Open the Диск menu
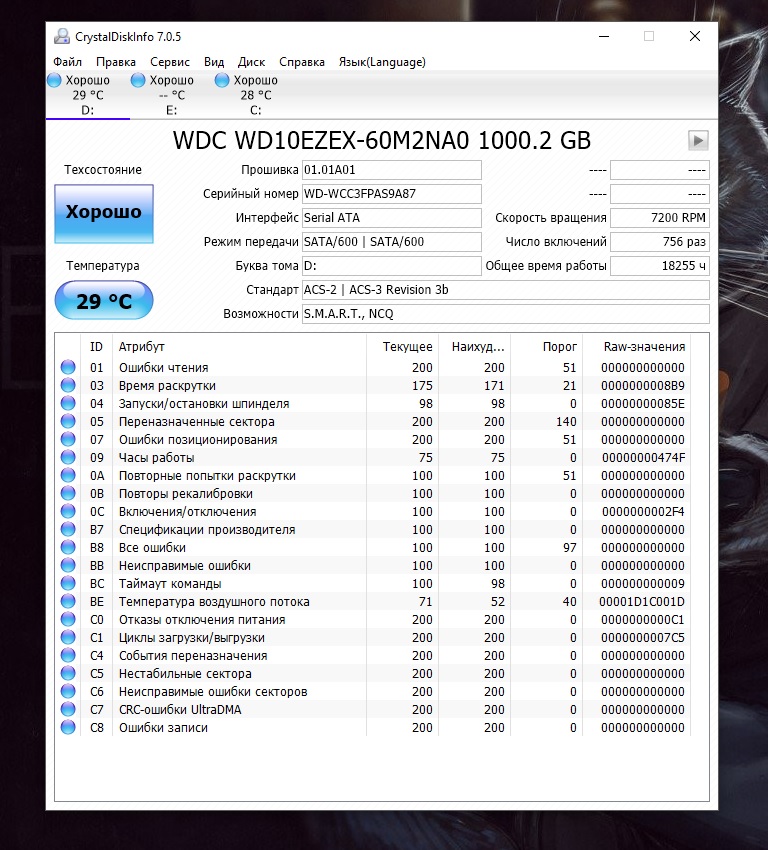The width and height of the screenshot is (768, 850). coord(251,62)
